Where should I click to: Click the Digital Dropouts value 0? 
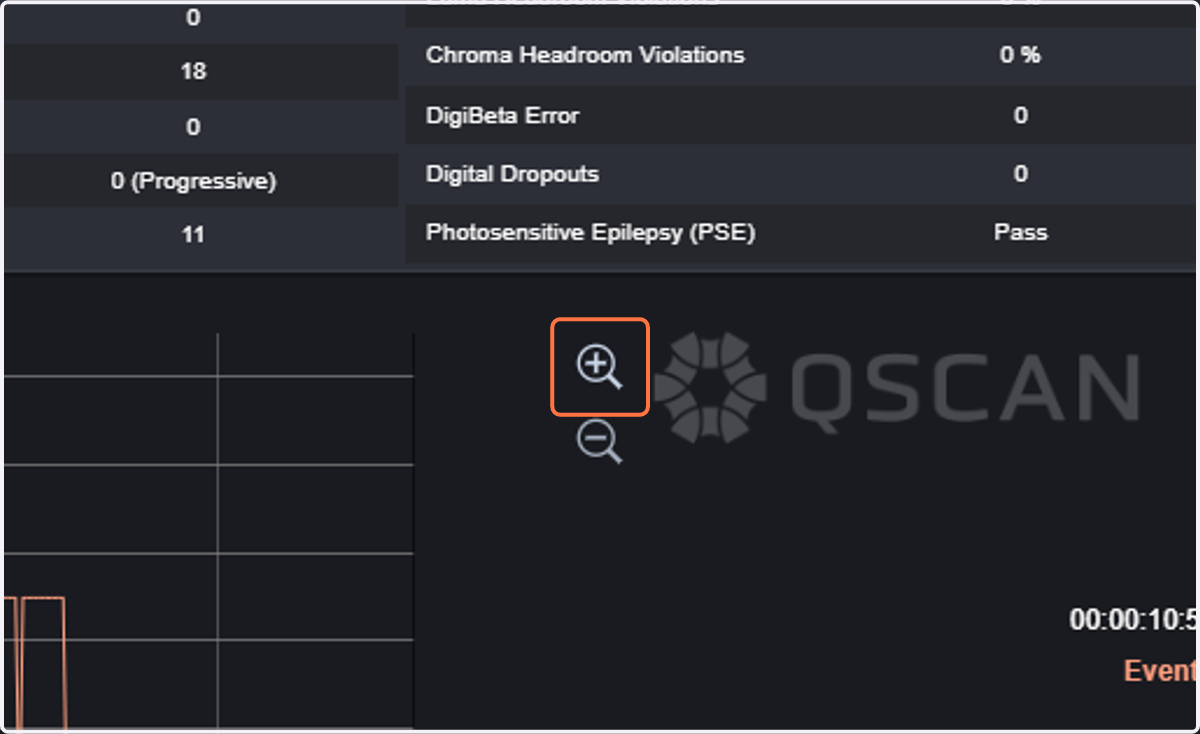click(1020, 173)
